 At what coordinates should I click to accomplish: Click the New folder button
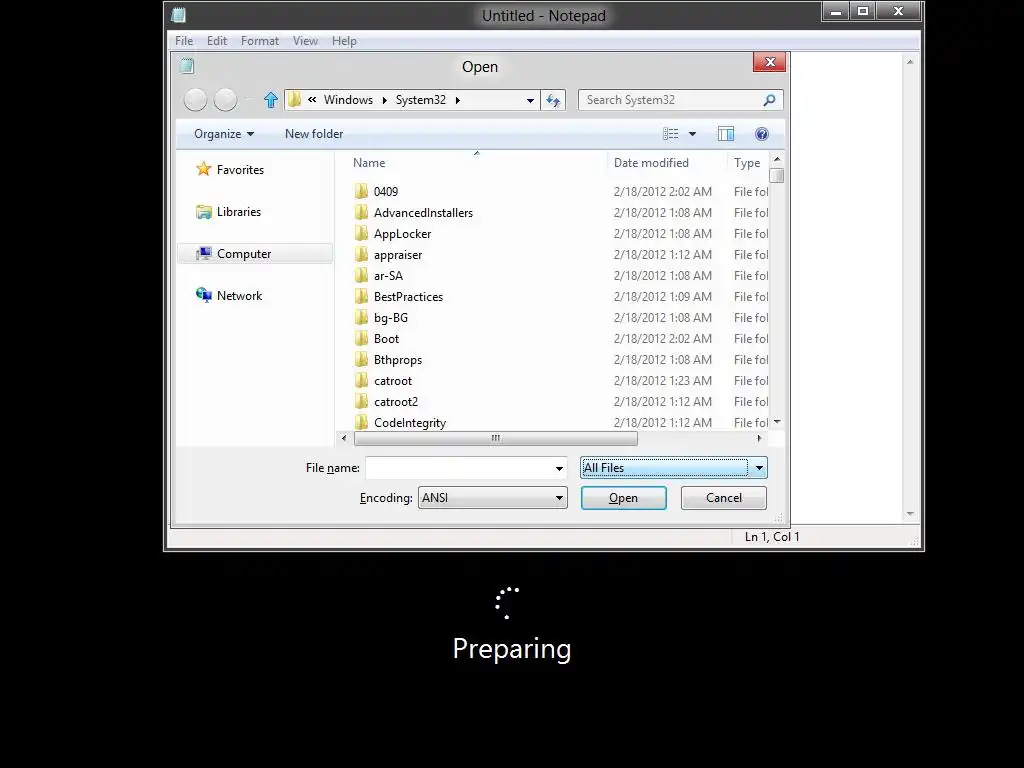(x=314, y=134)
